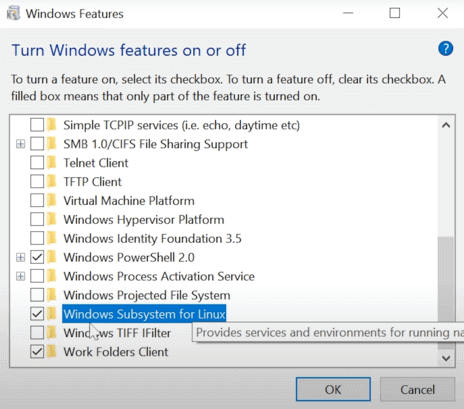Click folder icon beside Windows Subsystem for Linux
Screen dimensions: 464x409
[51, 314]
